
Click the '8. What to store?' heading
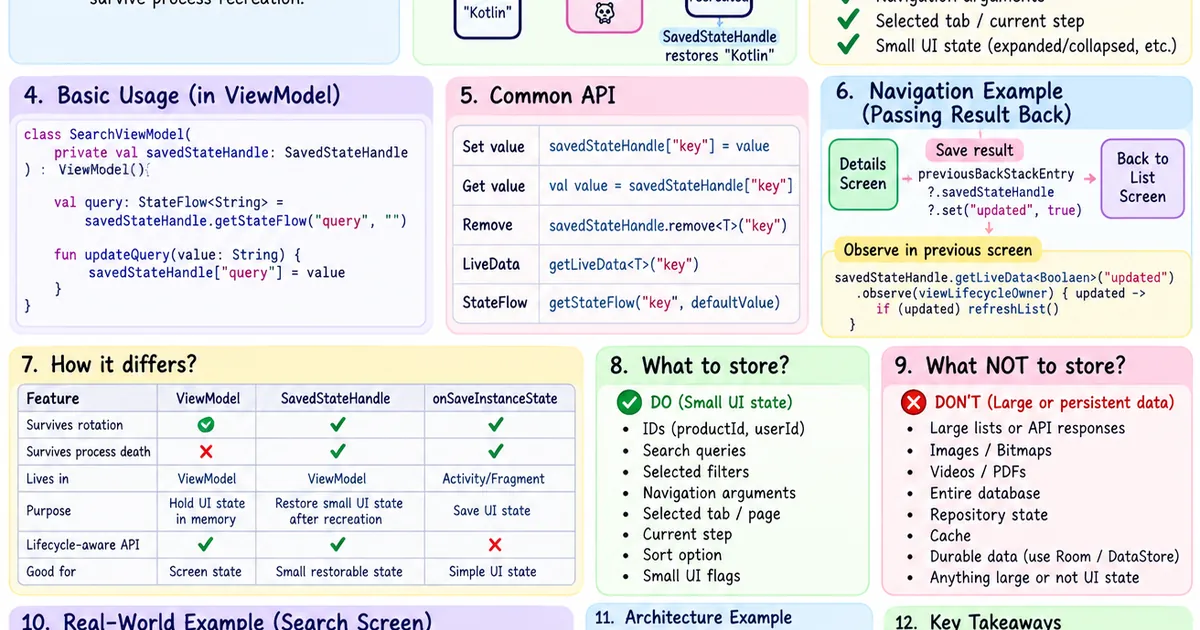point(699,365)
